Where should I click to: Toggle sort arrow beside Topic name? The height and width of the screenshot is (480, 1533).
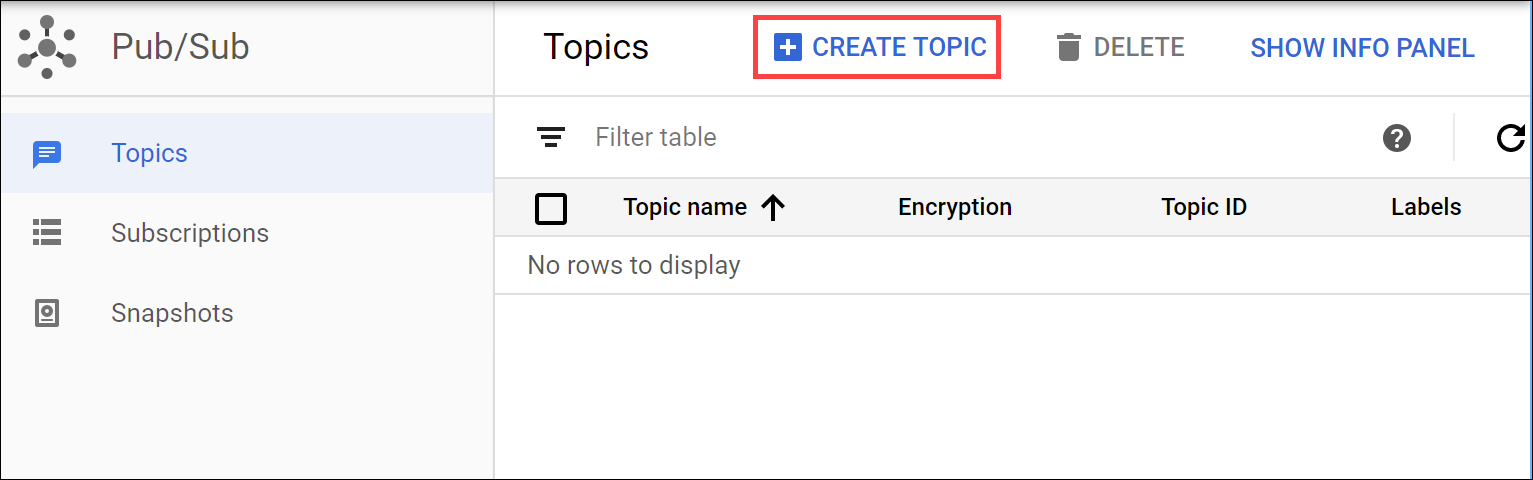pyautogui.click(x=773, y=207)
